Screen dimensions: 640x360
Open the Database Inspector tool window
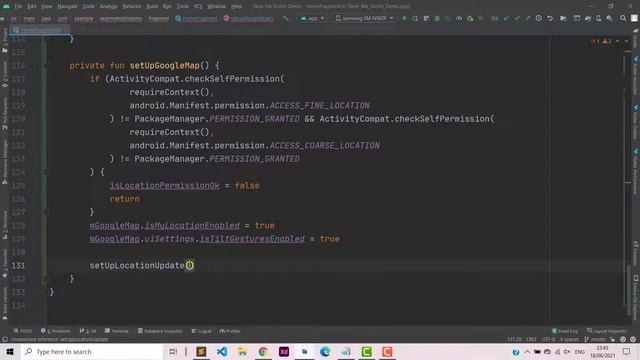coord(160,331)
